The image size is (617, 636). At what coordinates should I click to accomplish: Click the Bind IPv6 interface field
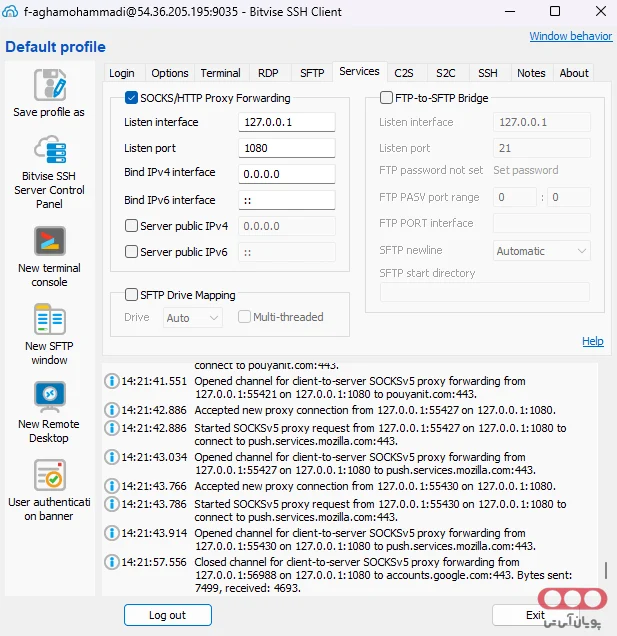(287, 200)
